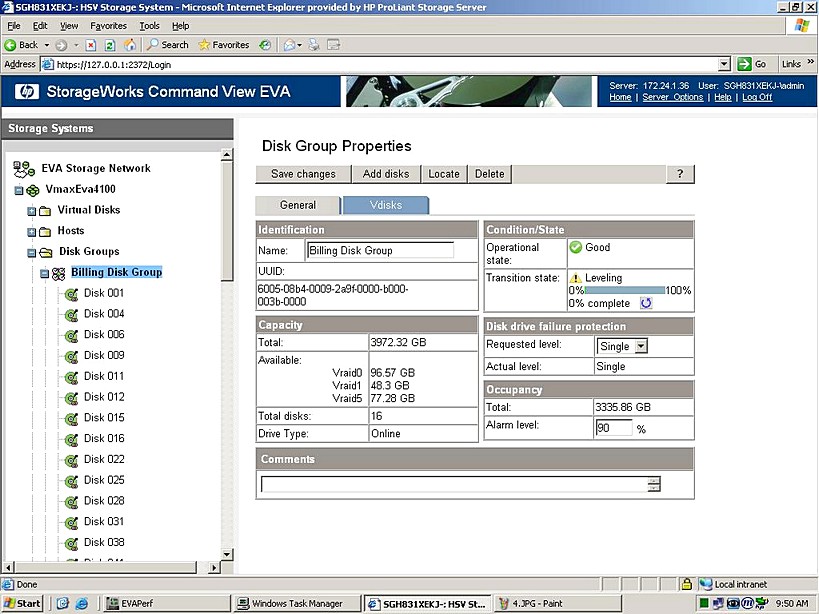This screenshot has width=819, height=614.
Task: Open the View menu
Action: coord(69,26)
